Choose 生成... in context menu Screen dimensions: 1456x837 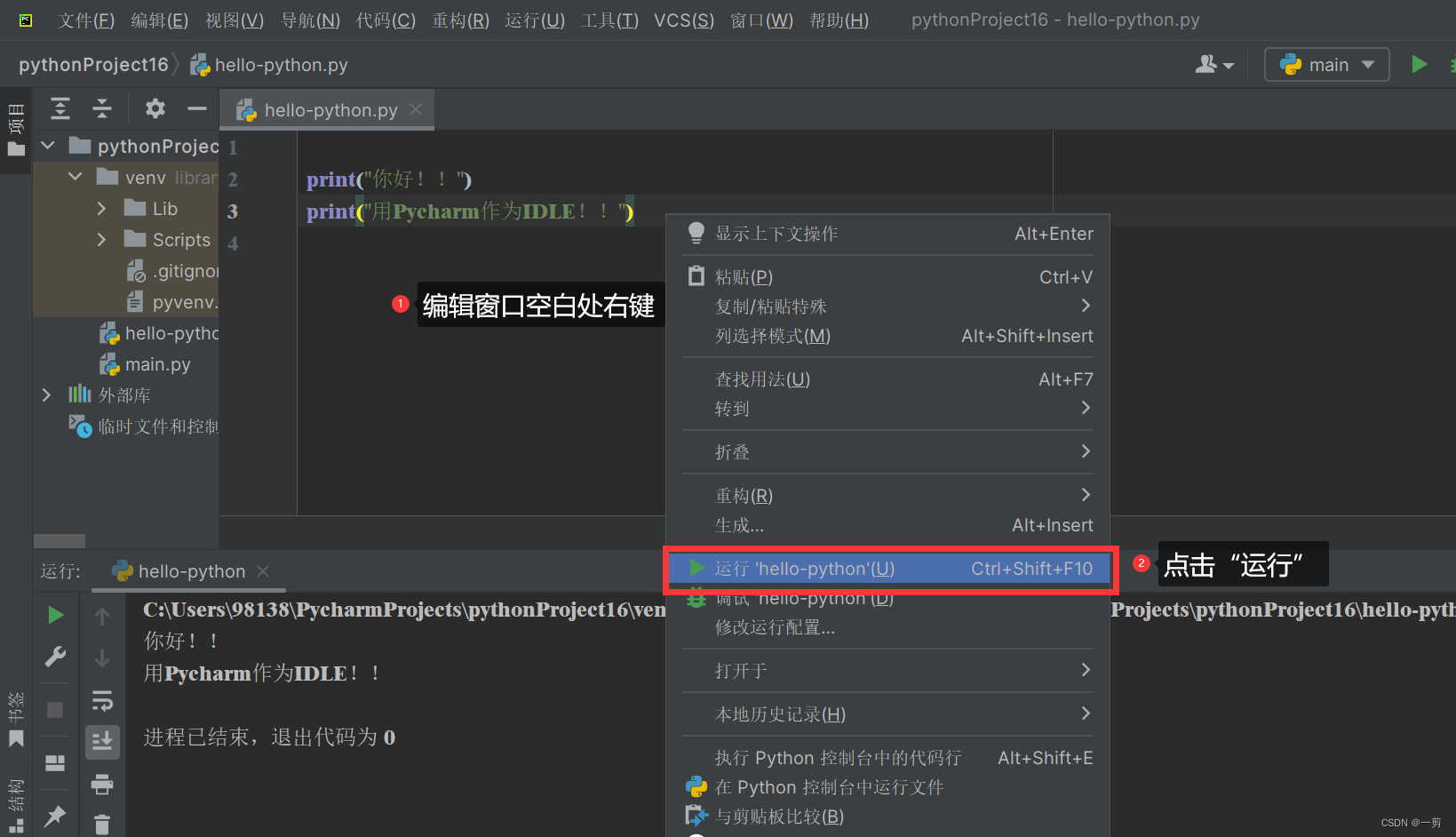click(888, 524)
